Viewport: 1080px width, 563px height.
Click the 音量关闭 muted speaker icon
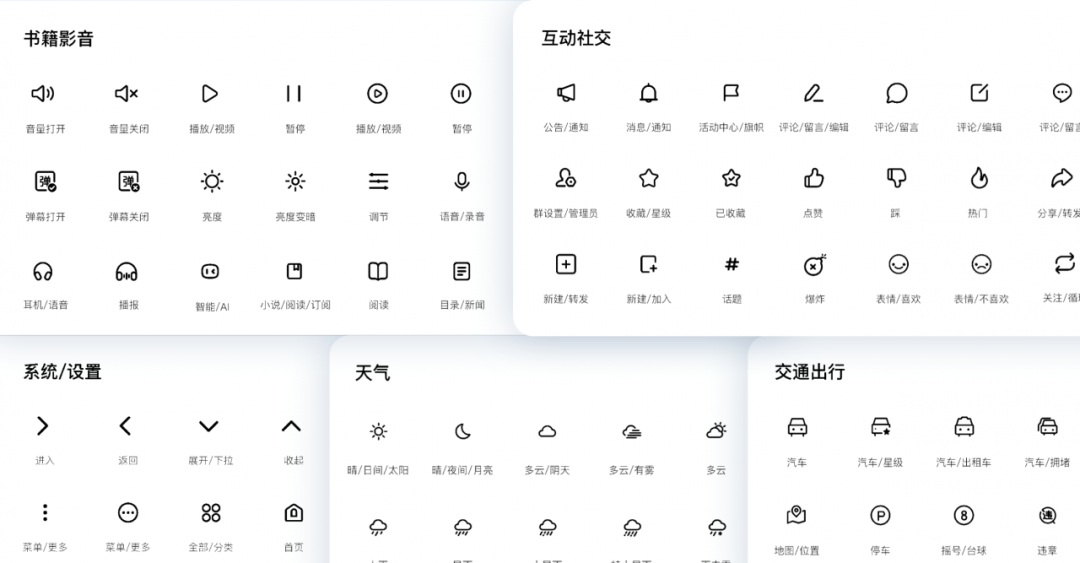click(x=127, y=94)
